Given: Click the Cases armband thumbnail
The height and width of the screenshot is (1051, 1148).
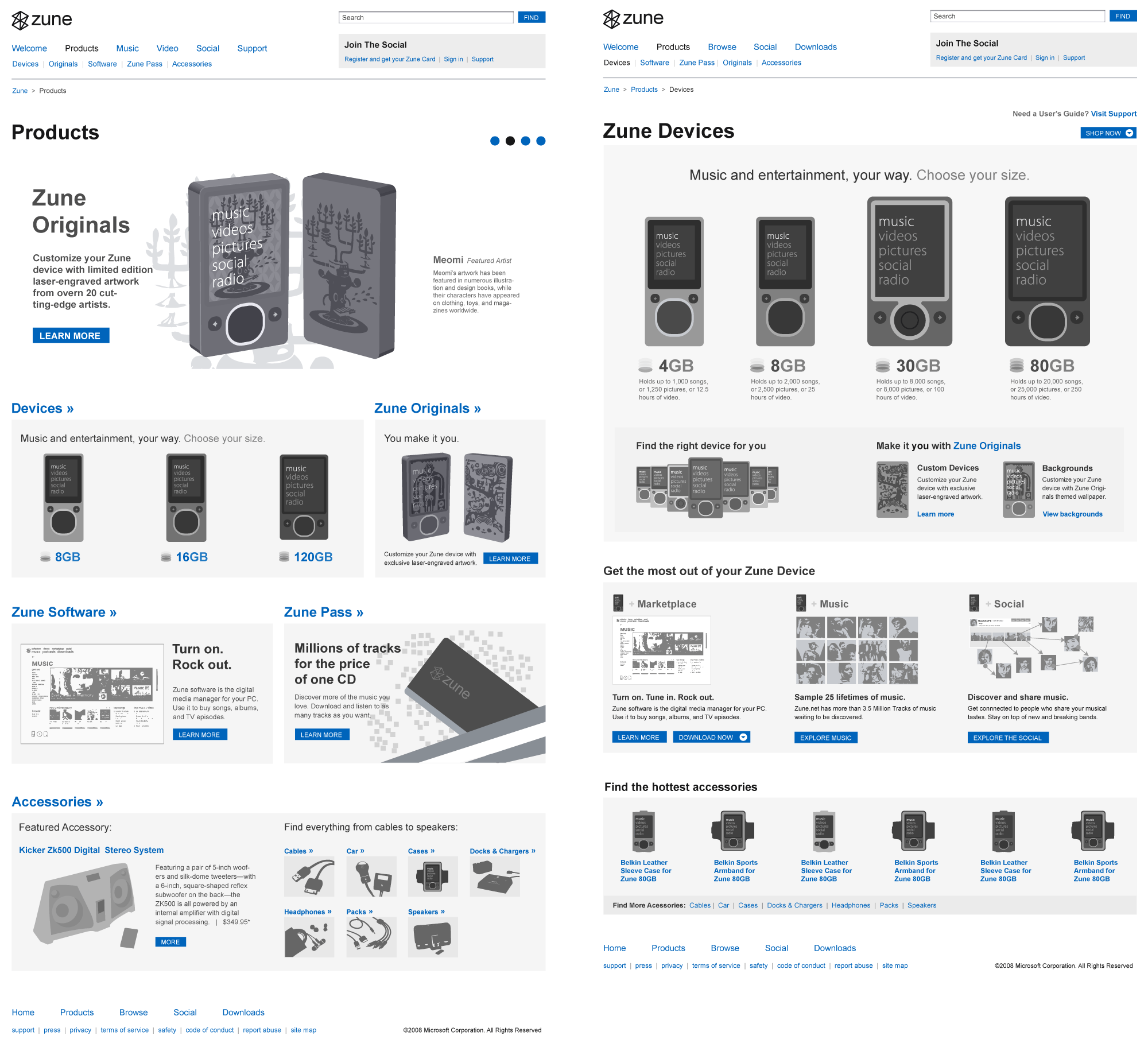Looking at the screenshot, I should pyautogui.click(x=433, y=877).
